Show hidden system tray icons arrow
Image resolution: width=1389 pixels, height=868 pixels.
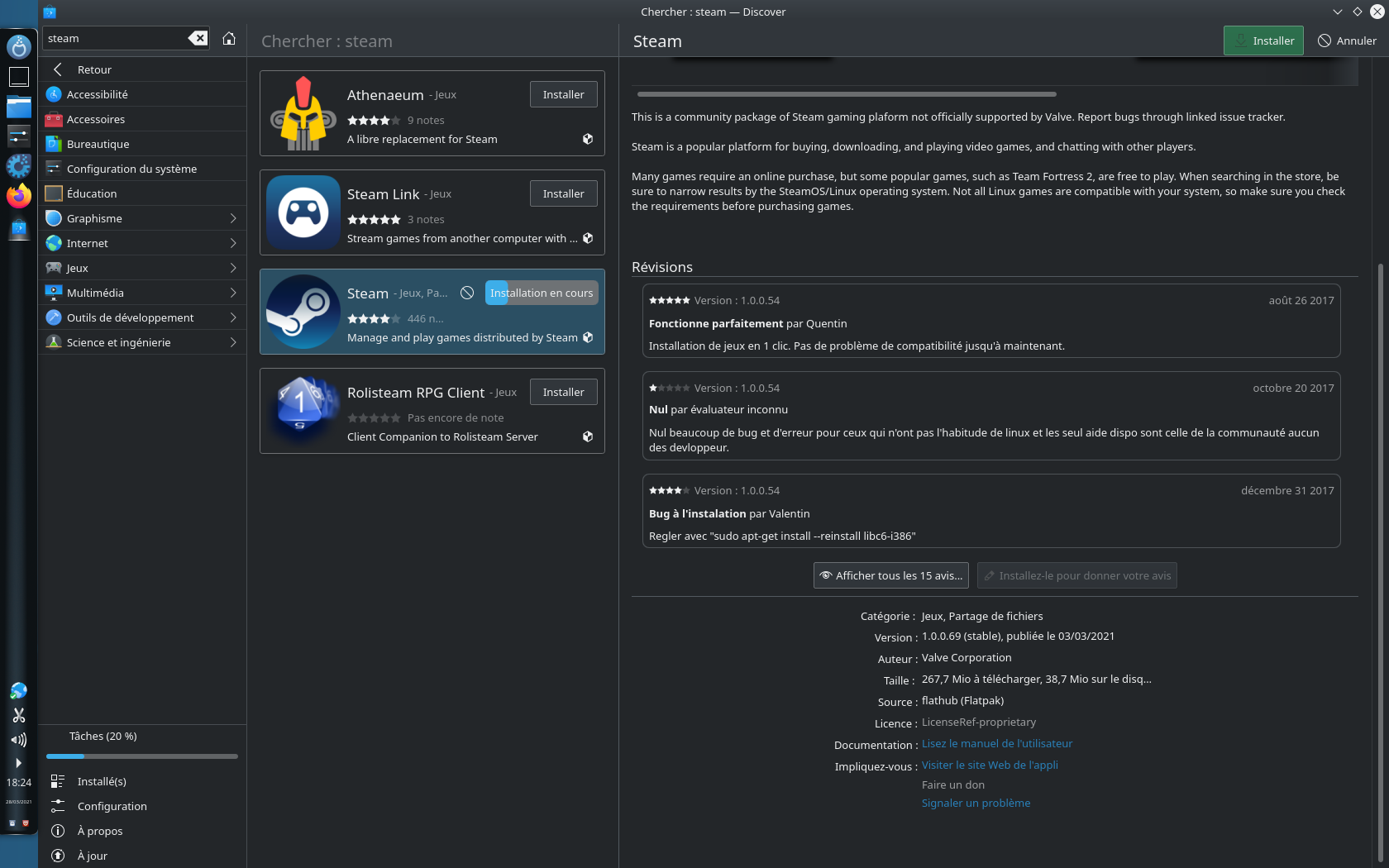(18, 763)
